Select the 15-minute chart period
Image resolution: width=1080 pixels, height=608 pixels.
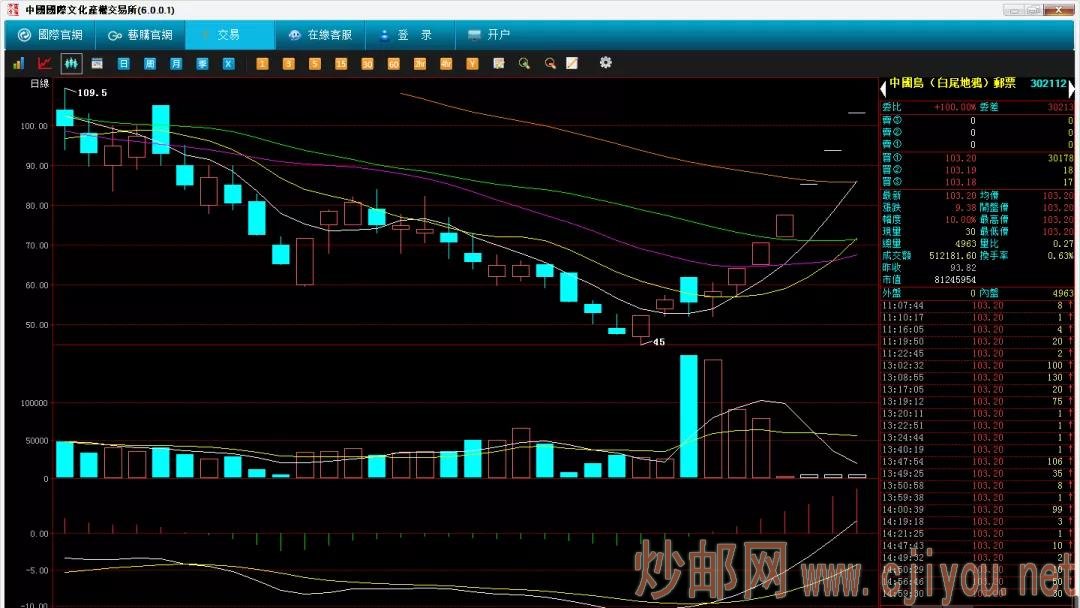pyautogui.click(x=340, y=63)
